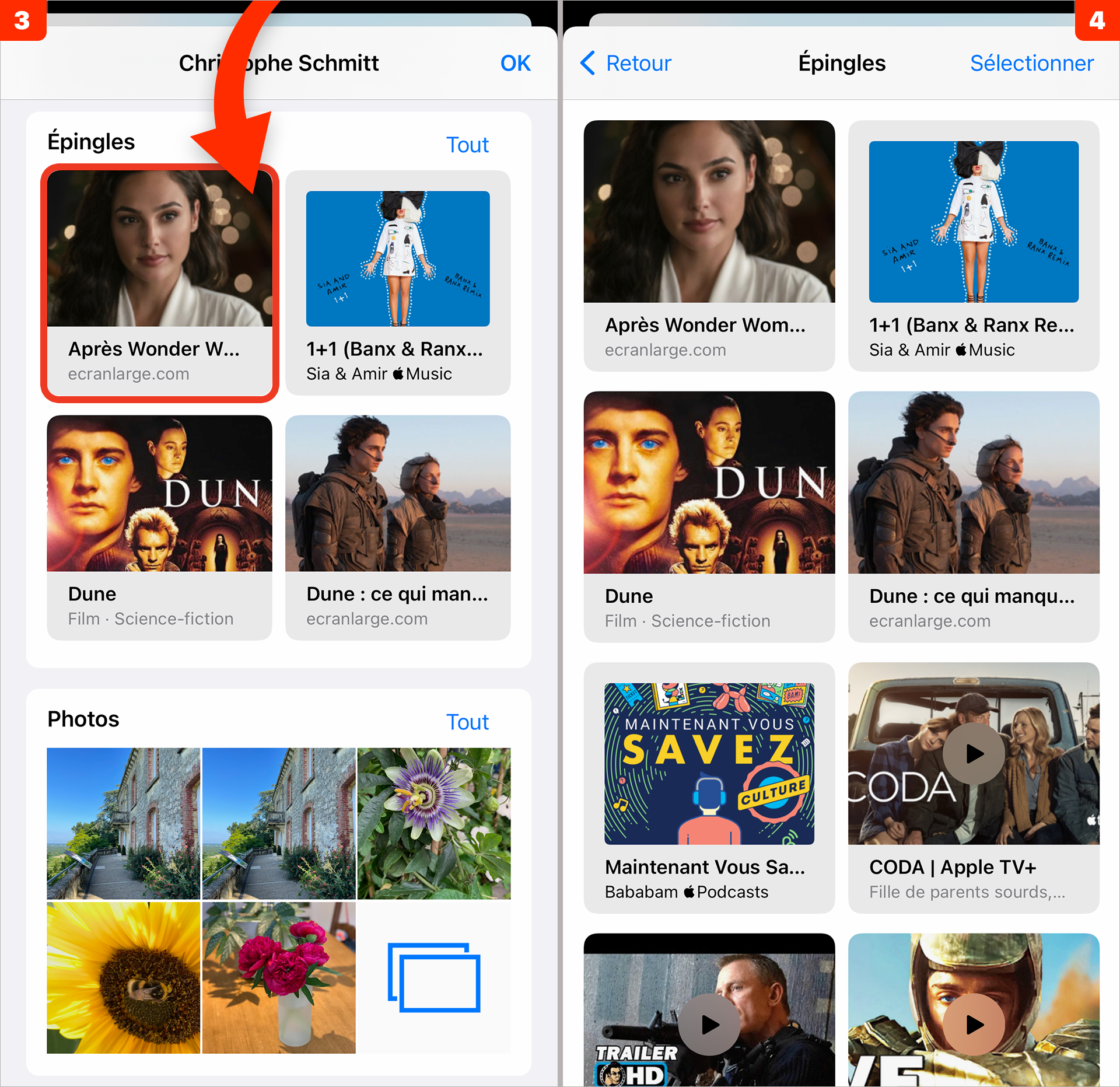Open 1+1 (Banx & Ranx Re... pin in right panel

[974, 246]
